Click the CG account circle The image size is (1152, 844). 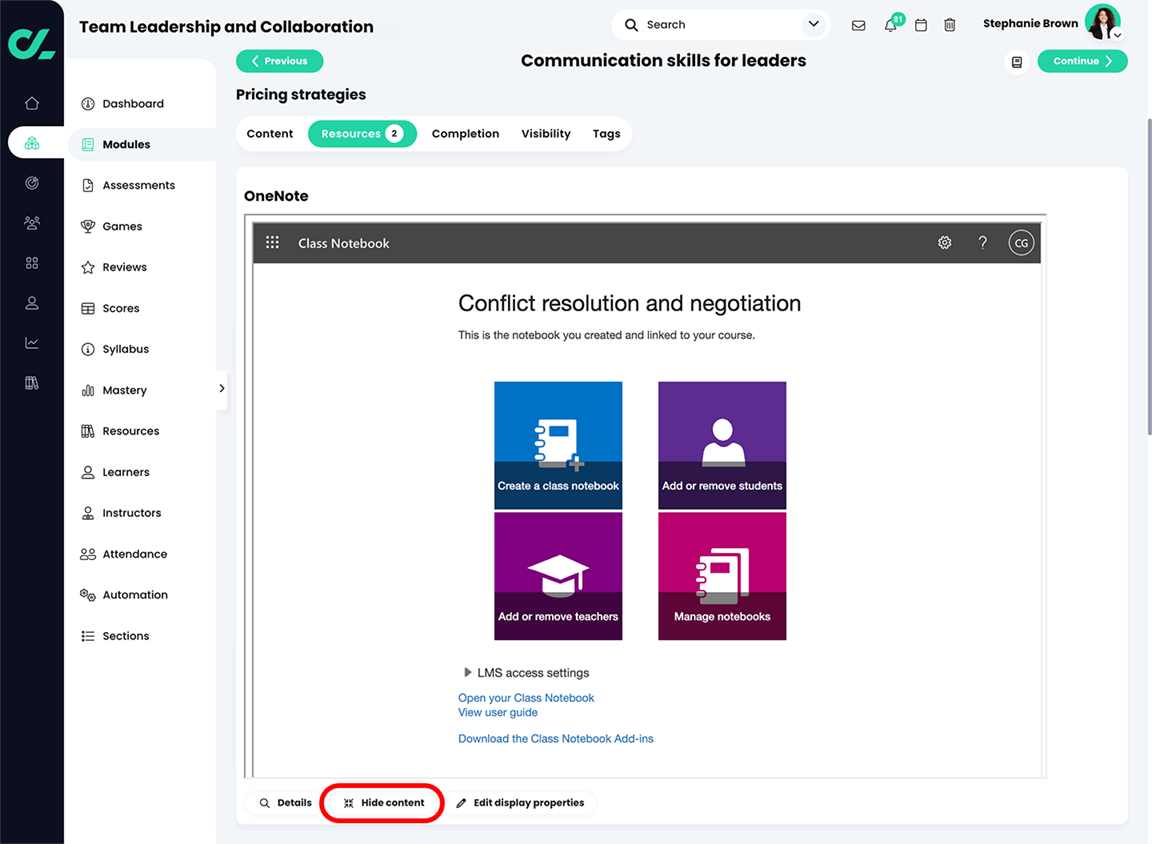pos(1021,242)
